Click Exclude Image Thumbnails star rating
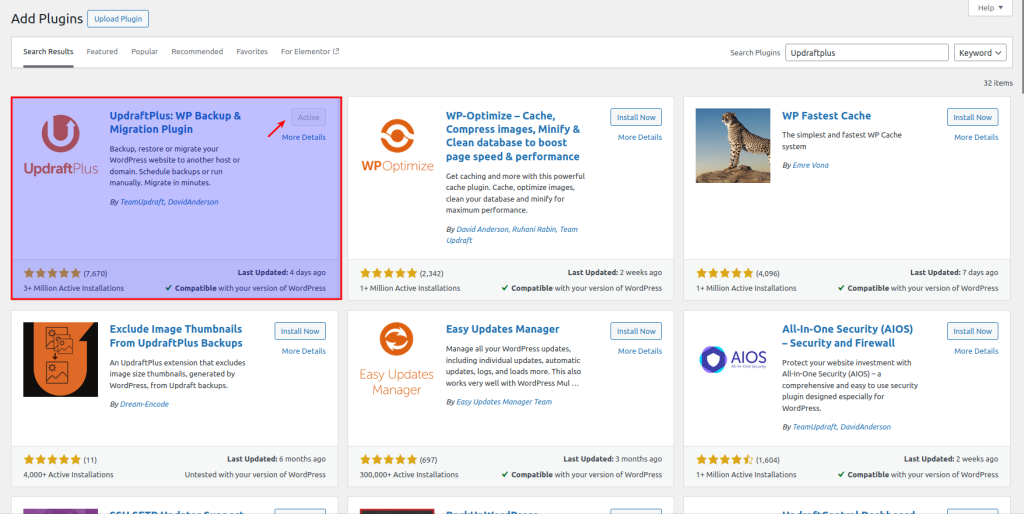The image size is (1024, 514). (52, 459)
